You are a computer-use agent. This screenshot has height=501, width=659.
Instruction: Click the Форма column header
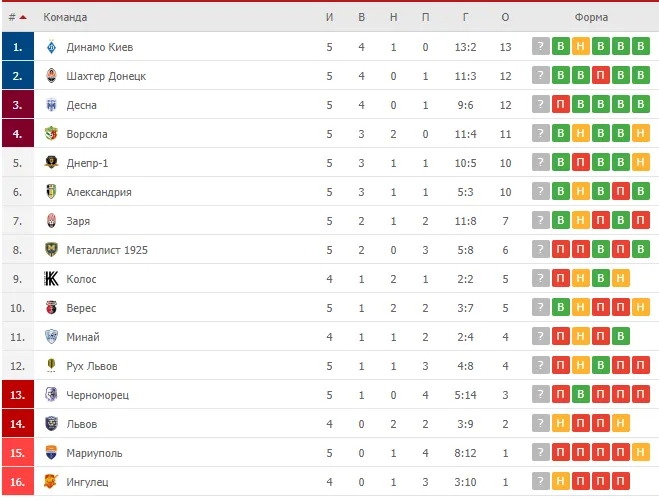coord(591,17)
